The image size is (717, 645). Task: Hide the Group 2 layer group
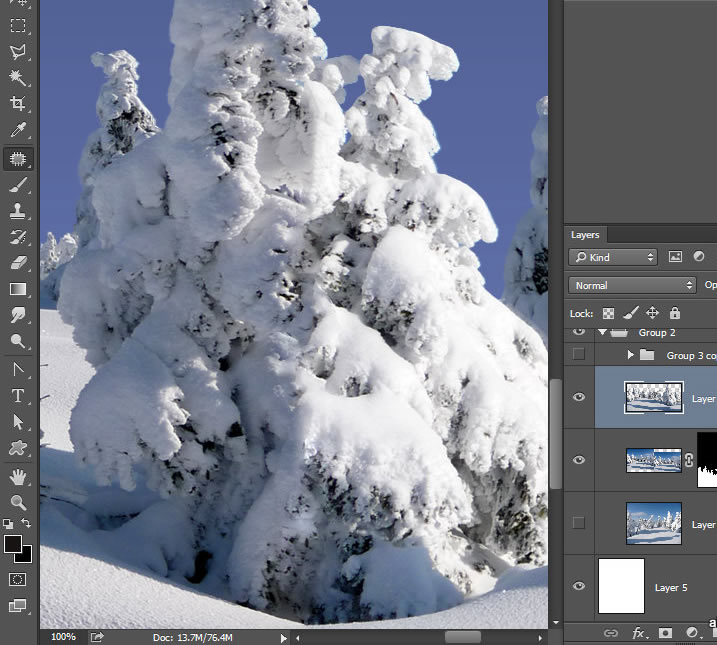point(578,332)
